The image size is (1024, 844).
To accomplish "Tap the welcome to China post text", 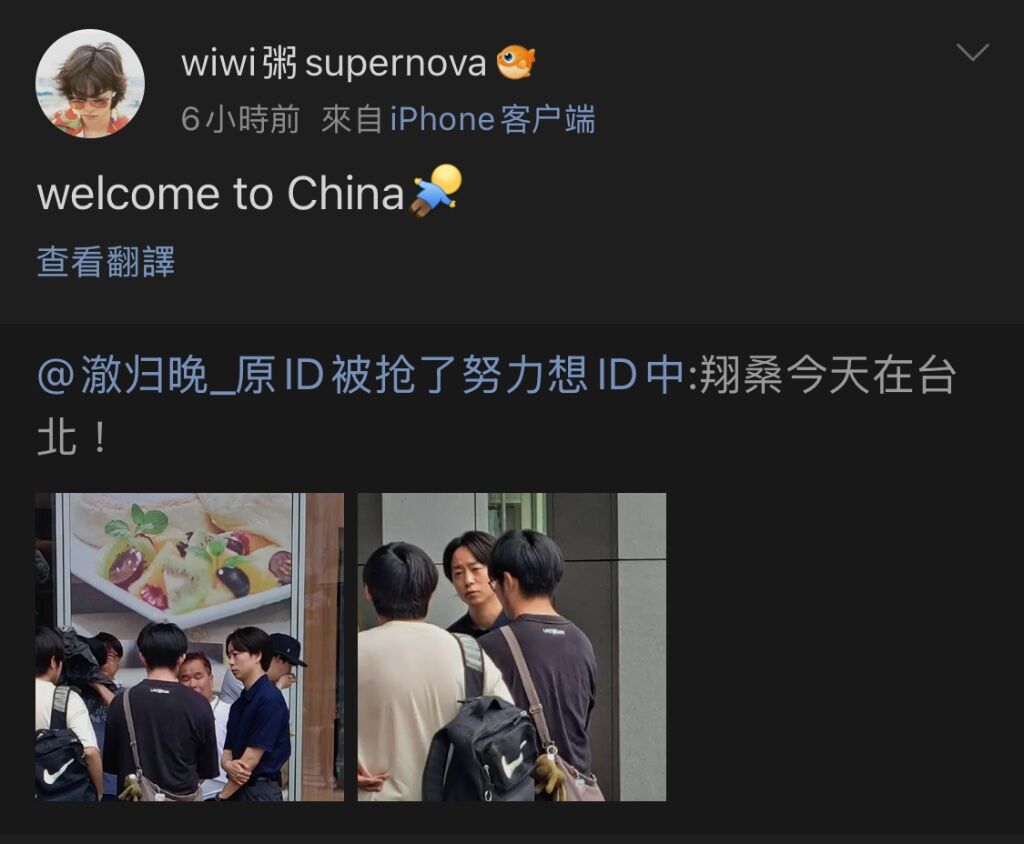I will tap(221, 193).
